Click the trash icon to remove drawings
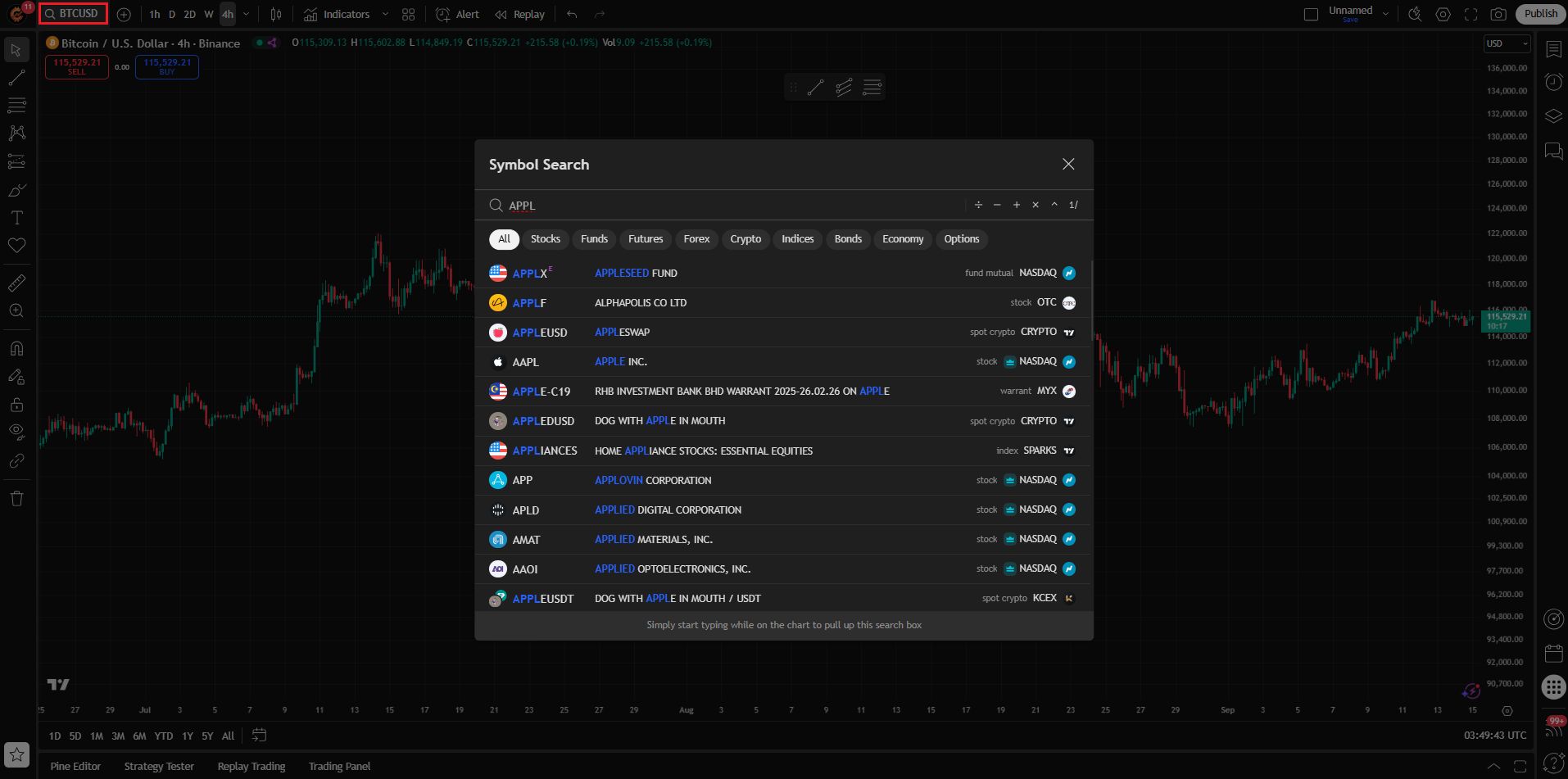 pyautogui.click(x=16, y=498)
